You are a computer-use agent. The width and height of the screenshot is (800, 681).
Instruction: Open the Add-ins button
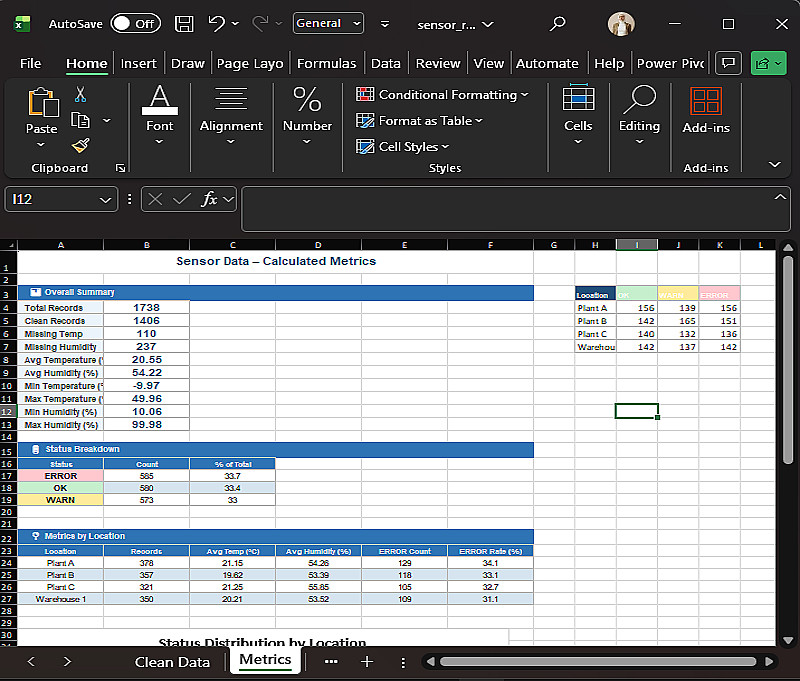pos(706,110)
